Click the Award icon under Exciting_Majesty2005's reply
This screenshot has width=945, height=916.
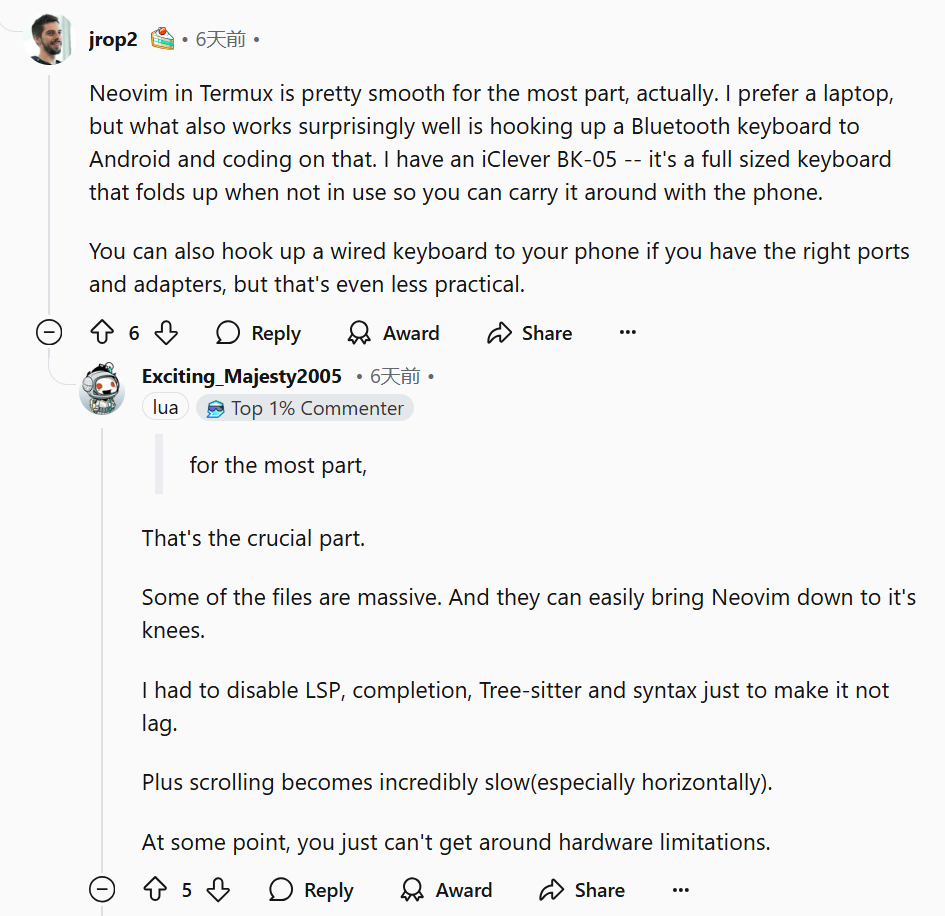click(x=412, y=889)
